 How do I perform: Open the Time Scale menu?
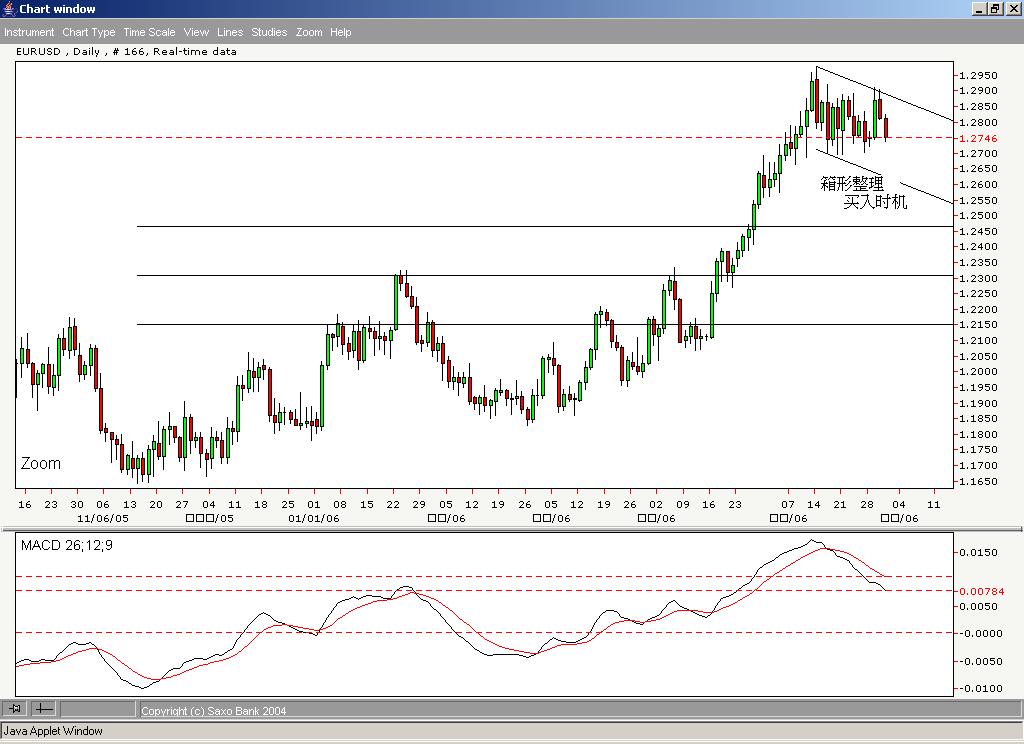pos(148,32)
